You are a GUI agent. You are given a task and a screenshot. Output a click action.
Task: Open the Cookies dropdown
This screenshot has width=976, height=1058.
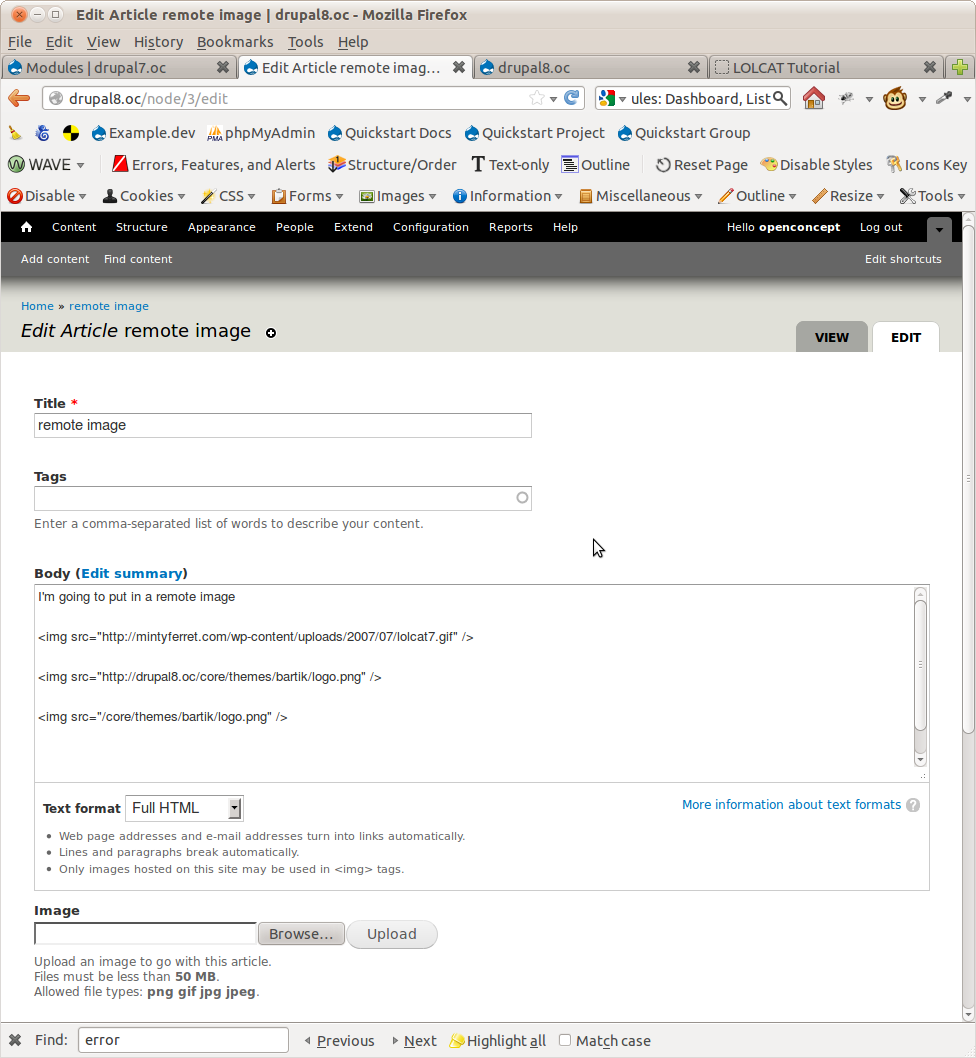click(x=144, y=196)
